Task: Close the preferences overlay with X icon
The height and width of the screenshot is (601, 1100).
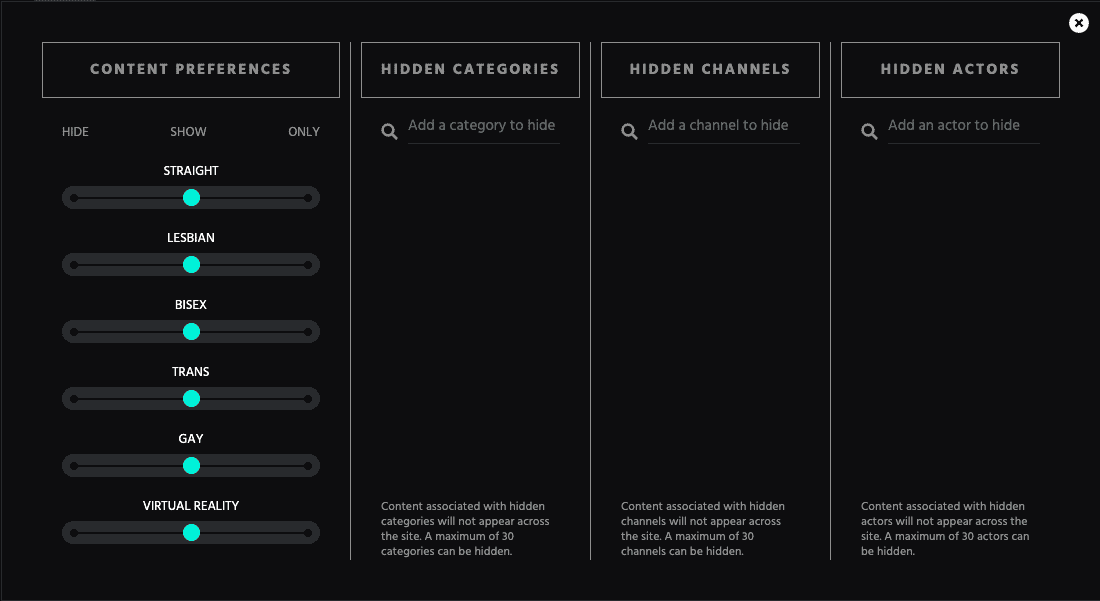Action: pos(1079,23)
